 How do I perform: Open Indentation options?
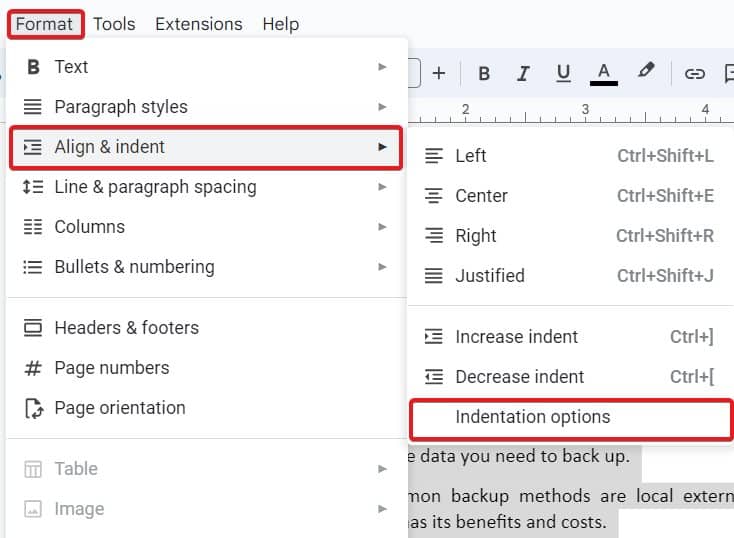571,417
